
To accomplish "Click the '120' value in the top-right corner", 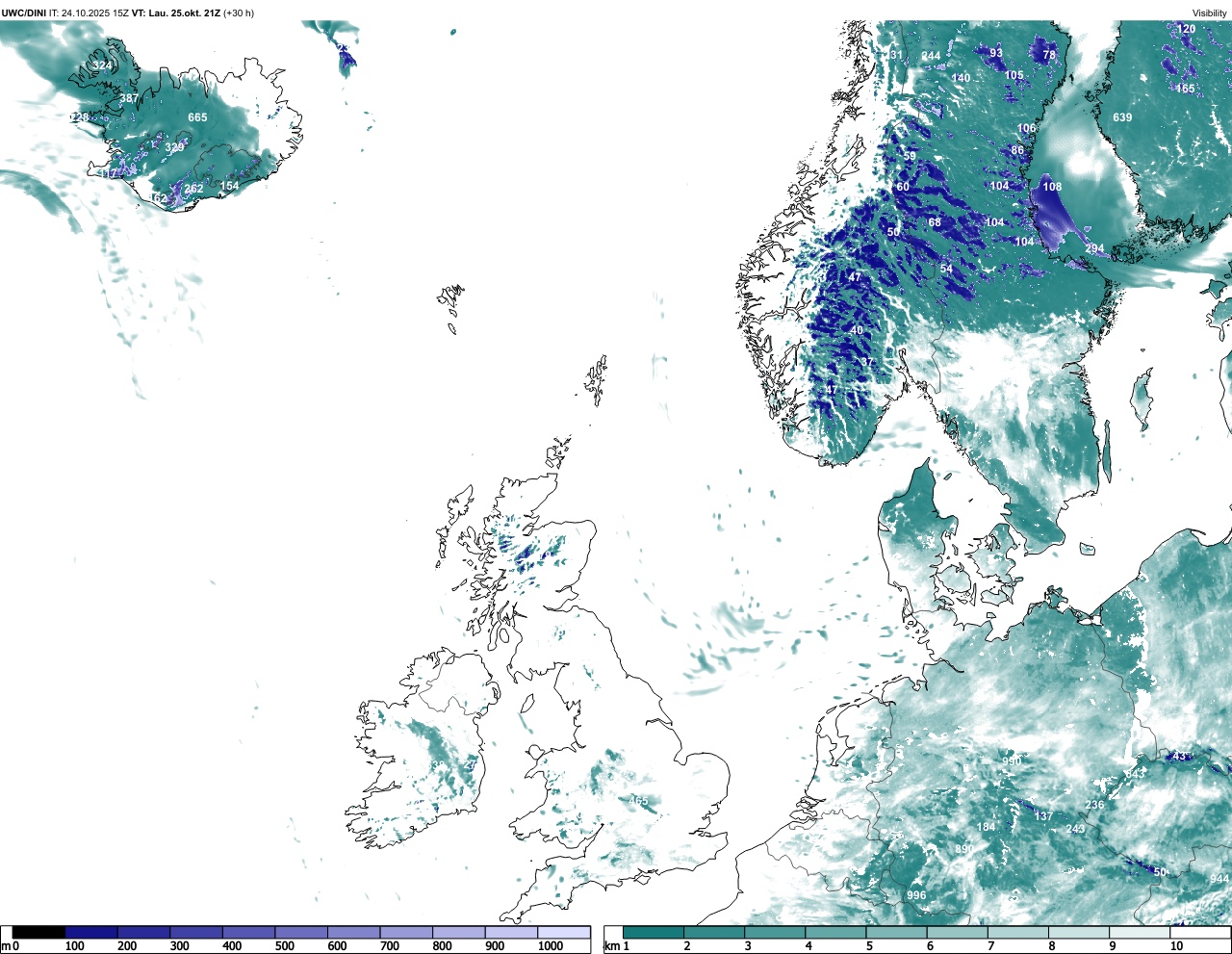I will [1187, 29].
